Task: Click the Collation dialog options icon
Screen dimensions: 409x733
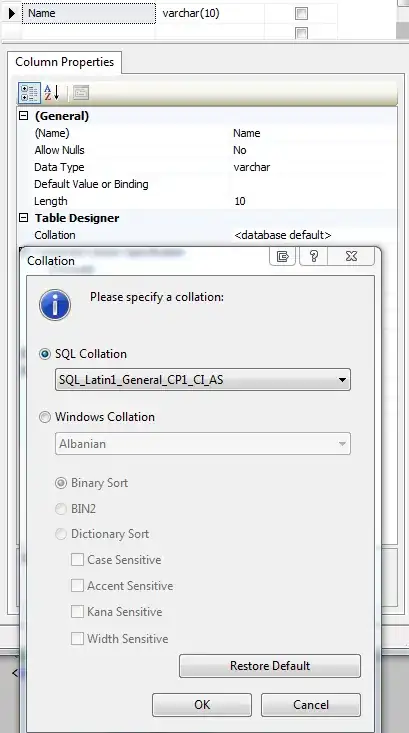Action: tap(282, 256)
